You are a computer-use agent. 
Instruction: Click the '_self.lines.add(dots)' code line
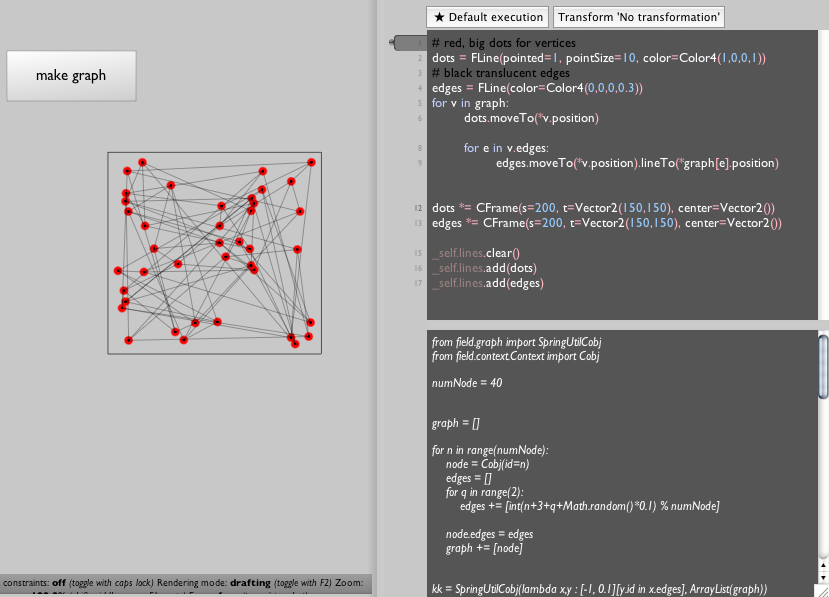tap(484, 268)
